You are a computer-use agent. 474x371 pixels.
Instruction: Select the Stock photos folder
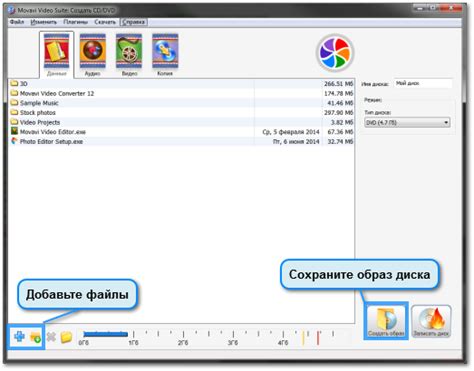point(181,113)
